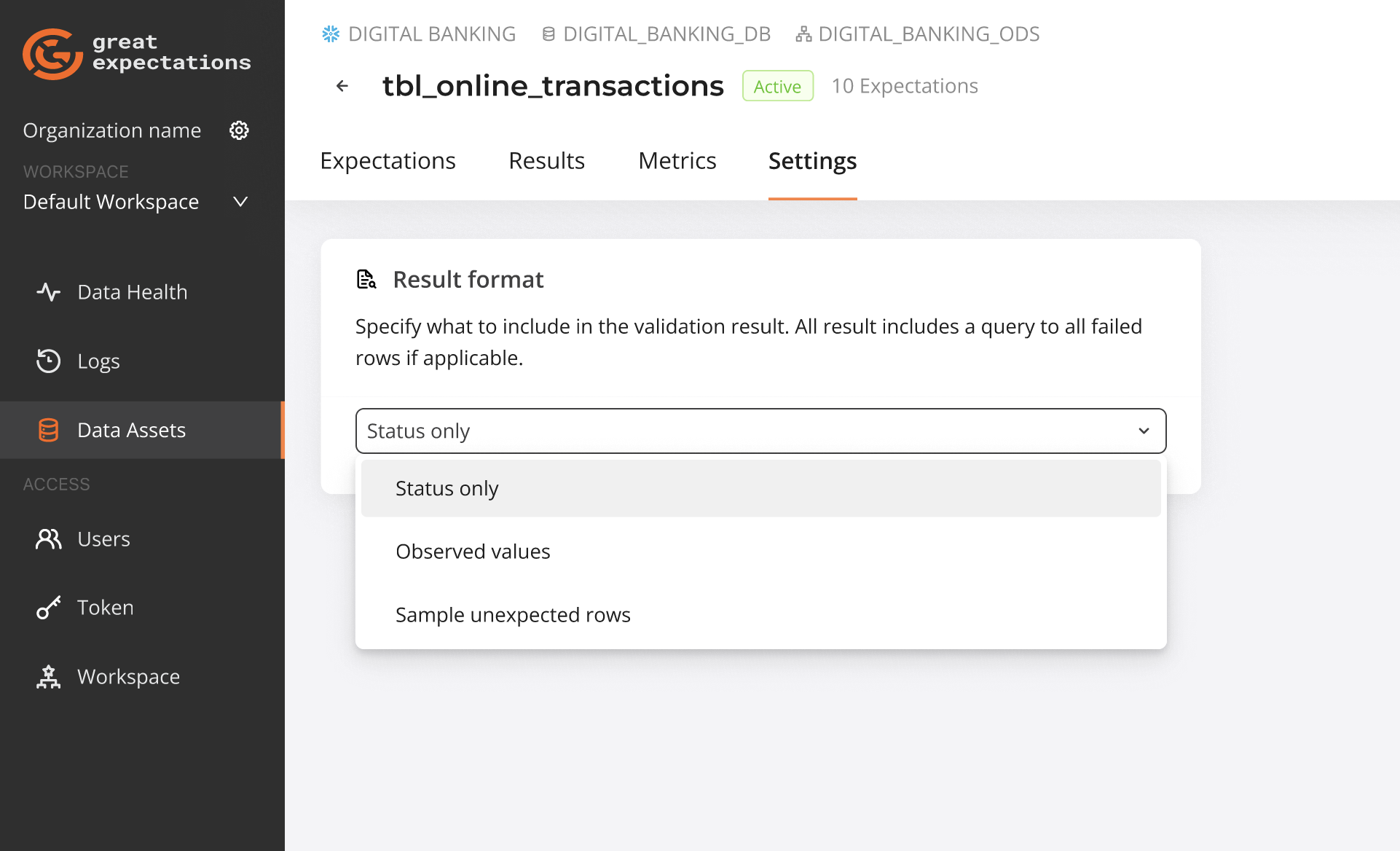
Task: Select the Data Health sidebar icon
Action: (x=48, y=291)
